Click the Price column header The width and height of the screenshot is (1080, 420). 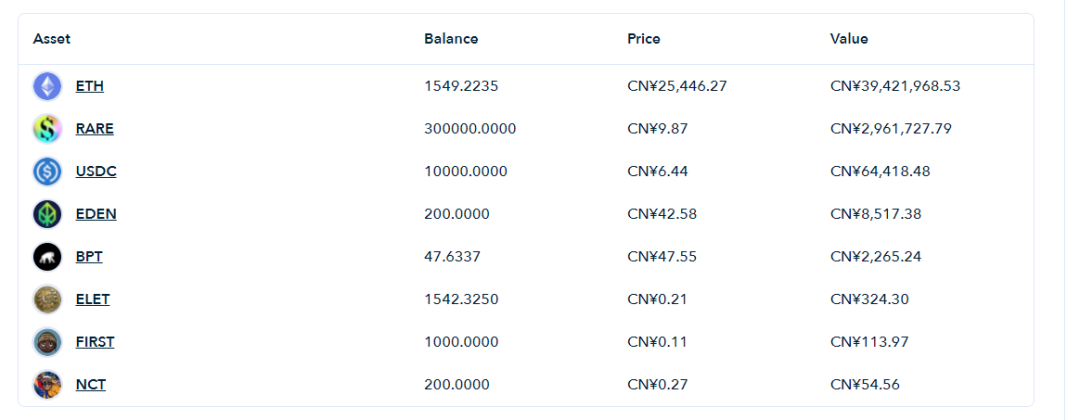tap(644, 39)
